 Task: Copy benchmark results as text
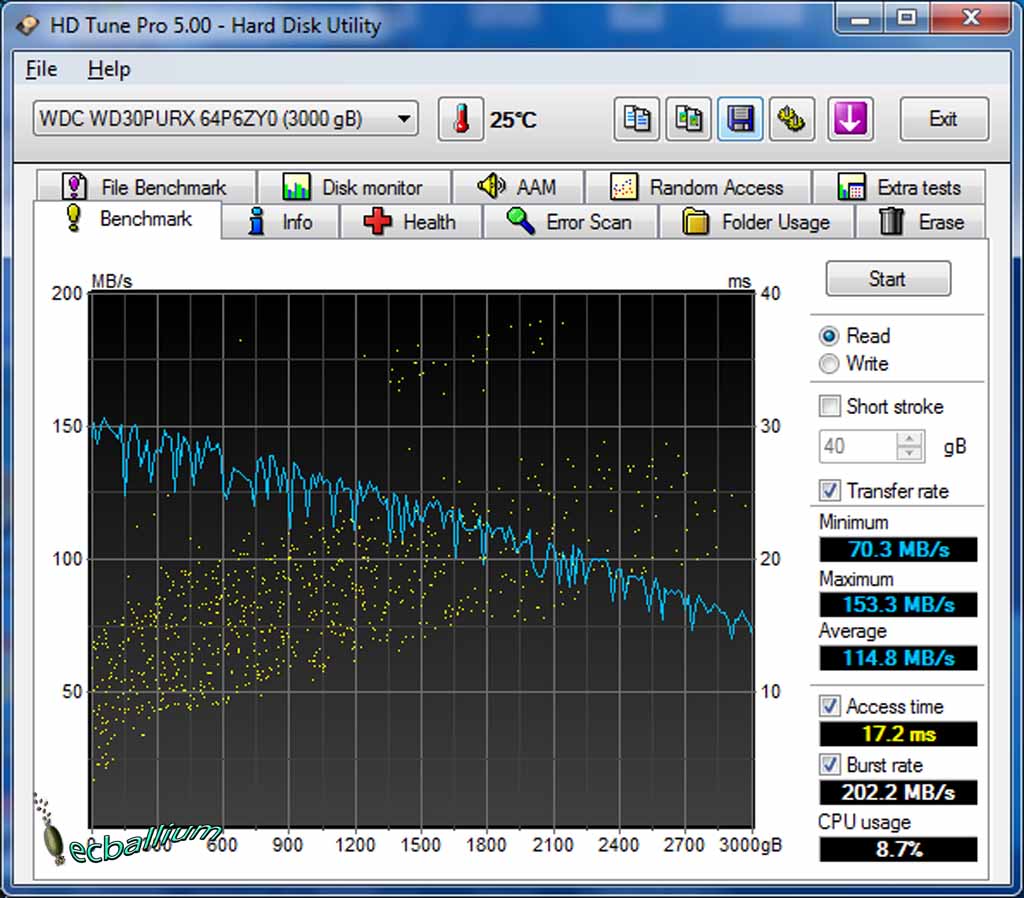tap(636, 119)
